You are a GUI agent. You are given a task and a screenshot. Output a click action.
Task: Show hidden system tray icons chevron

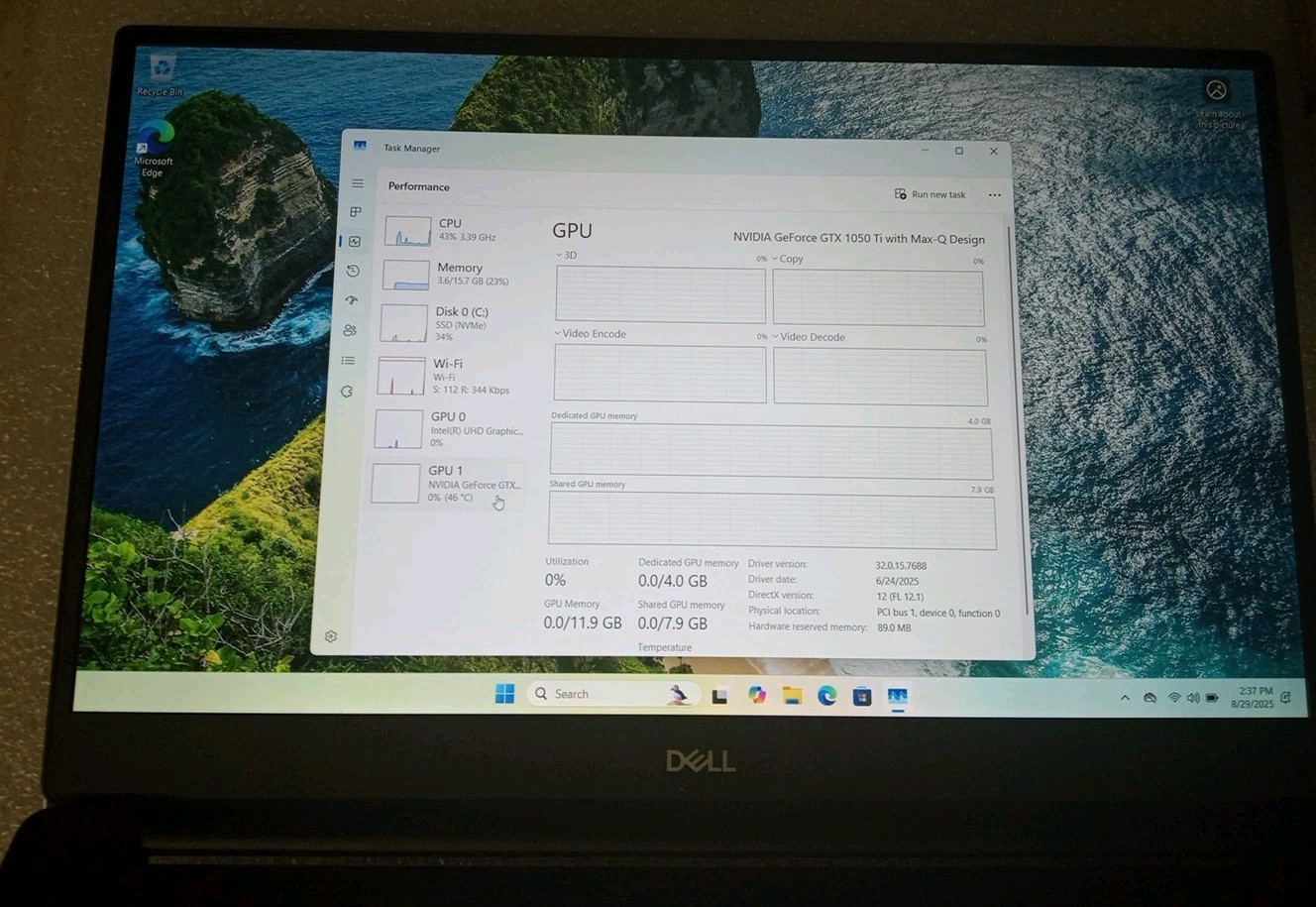click(x=1125, y=698)
